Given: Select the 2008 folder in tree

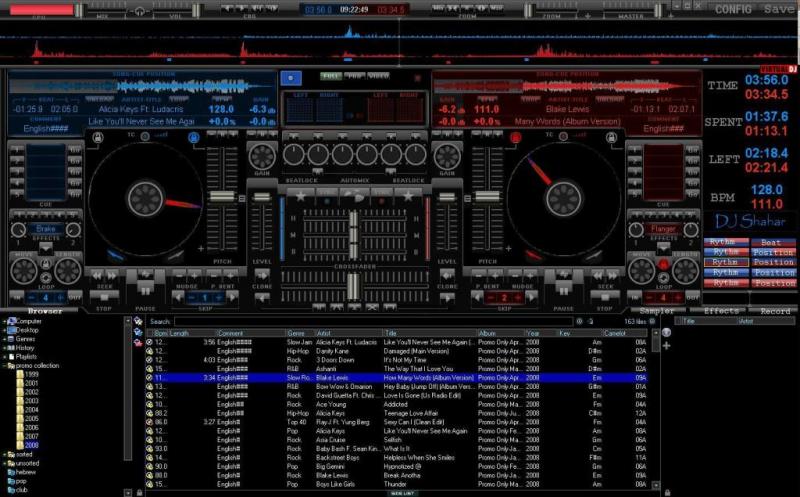Looking at the screenshot, I should [x=31, y=445].
